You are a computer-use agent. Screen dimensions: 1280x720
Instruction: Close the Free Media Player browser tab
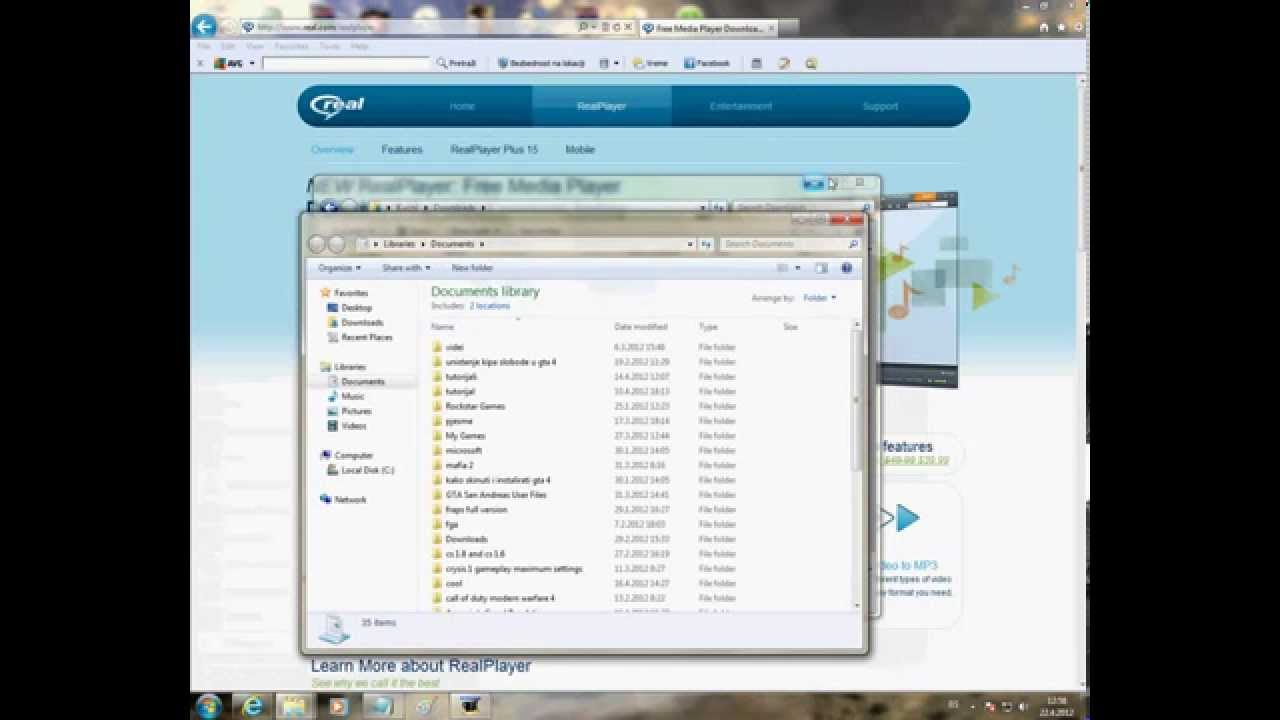pyautogui.click(x=773, y=28)
